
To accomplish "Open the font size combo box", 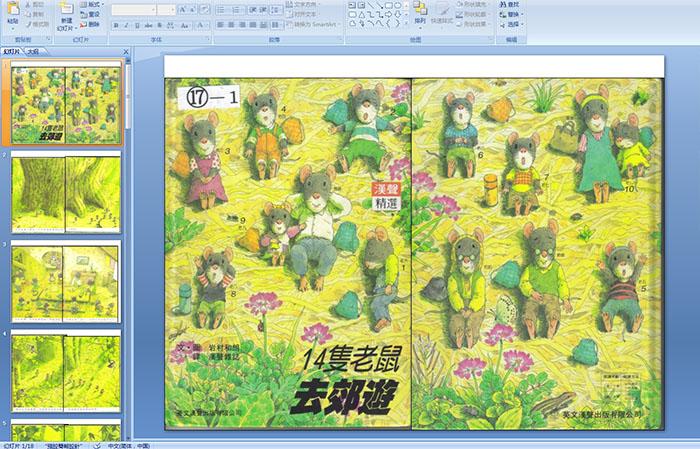I will pos(166,10).
